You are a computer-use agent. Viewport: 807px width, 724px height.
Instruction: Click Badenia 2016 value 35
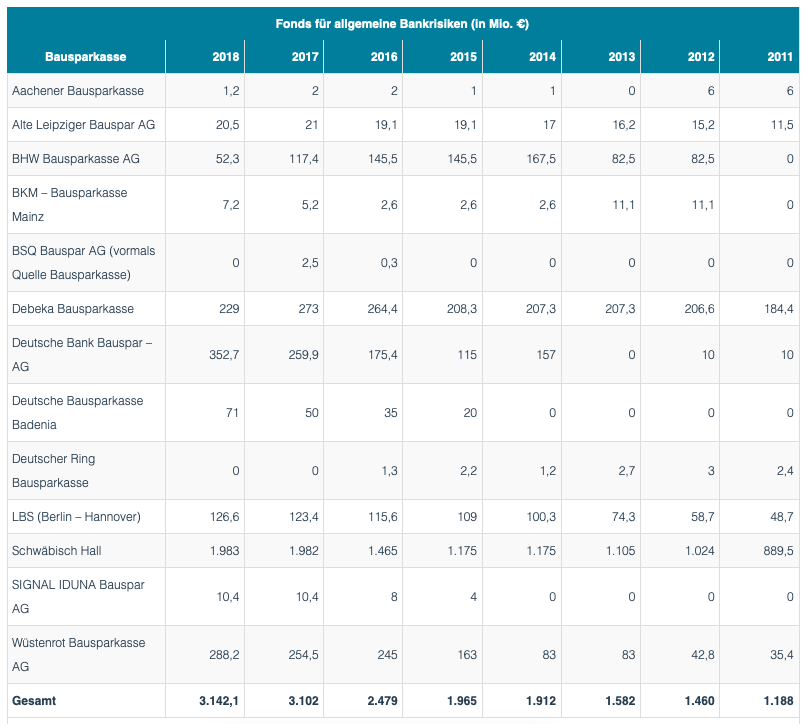click(x=391, y=413)
